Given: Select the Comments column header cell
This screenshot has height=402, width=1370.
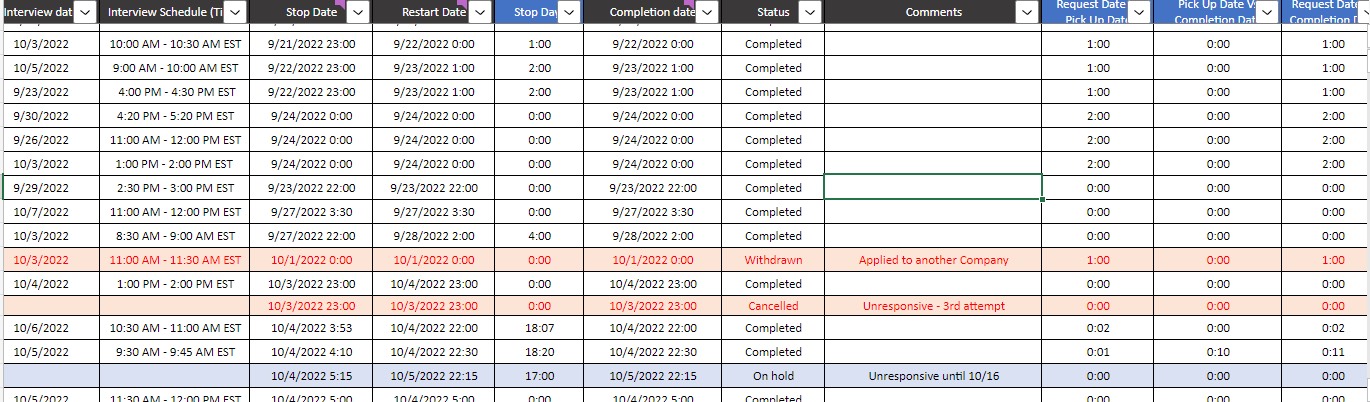Looking at the screenshot, I should [920, 12].
